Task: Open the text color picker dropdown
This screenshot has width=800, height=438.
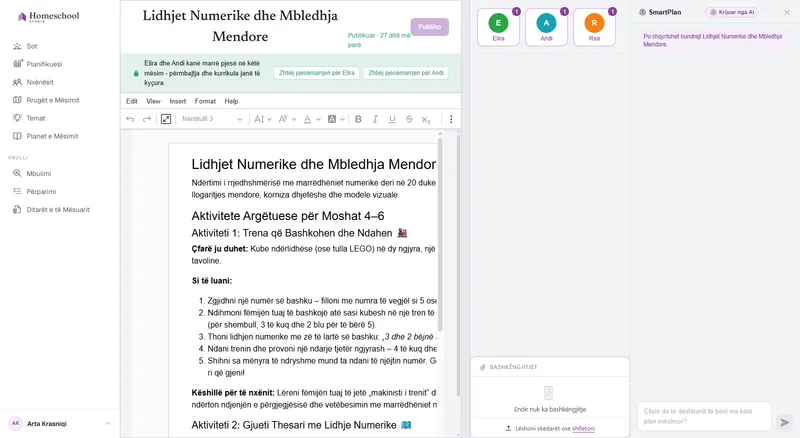Action: (318, 119)
